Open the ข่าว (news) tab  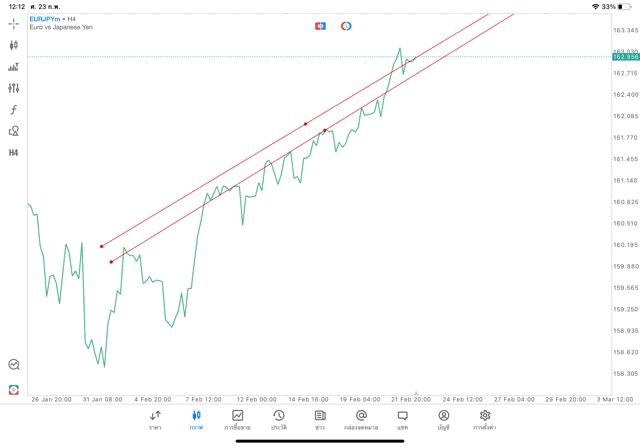tap(320, 419)
